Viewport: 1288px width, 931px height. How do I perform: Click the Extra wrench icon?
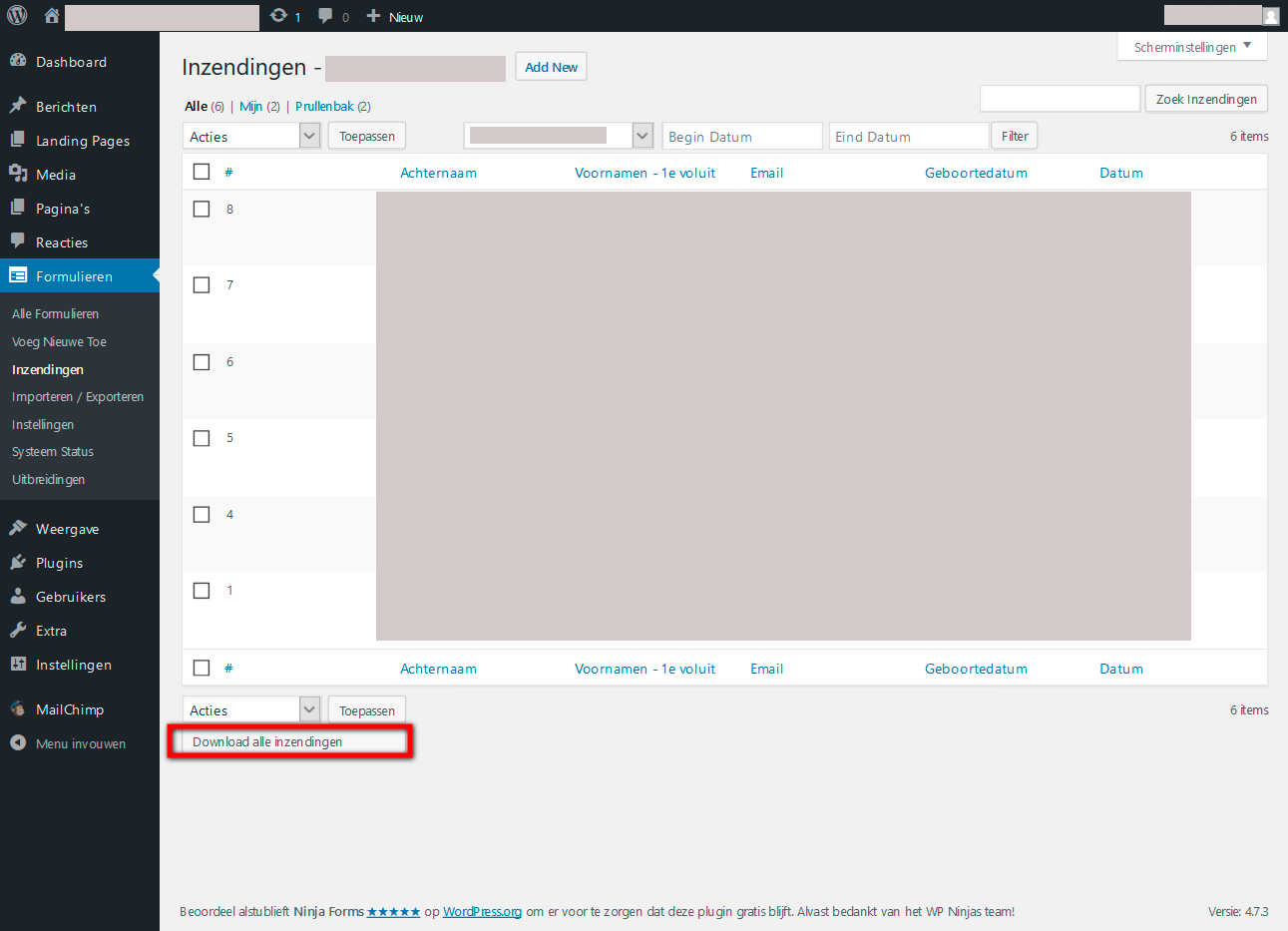[x=18, y=630]
